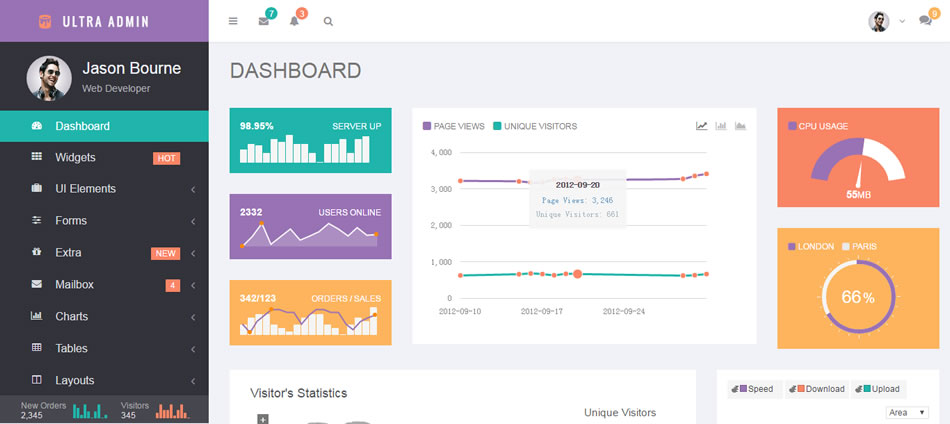Click the search magnifier icon in top bar

tap(328, 21)
